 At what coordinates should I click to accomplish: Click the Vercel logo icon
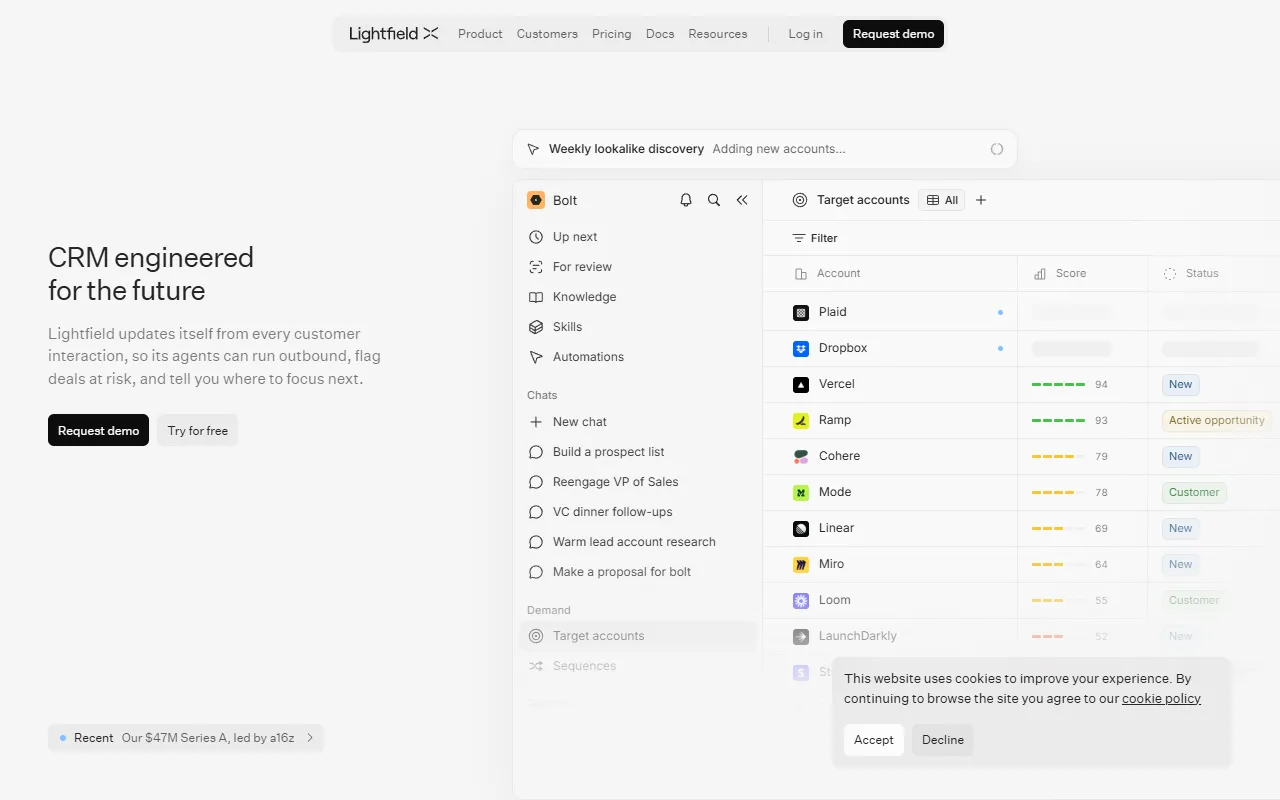(x=801, y=384)
